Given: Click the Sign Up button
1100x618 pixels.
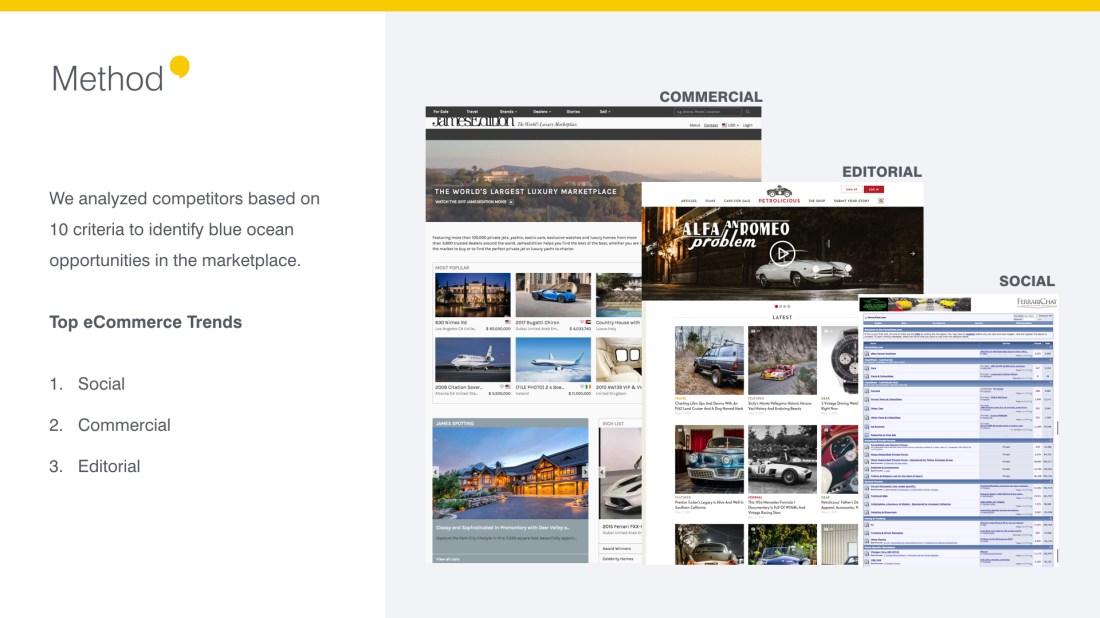Looking at the screenshot, I should 851,188.
